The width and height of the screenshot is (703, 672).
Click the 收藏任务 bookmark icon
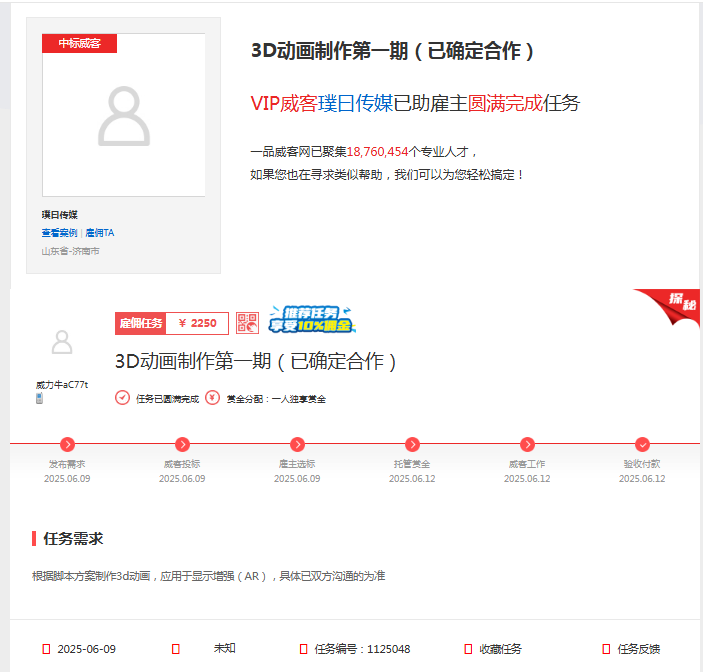[468, 649]
